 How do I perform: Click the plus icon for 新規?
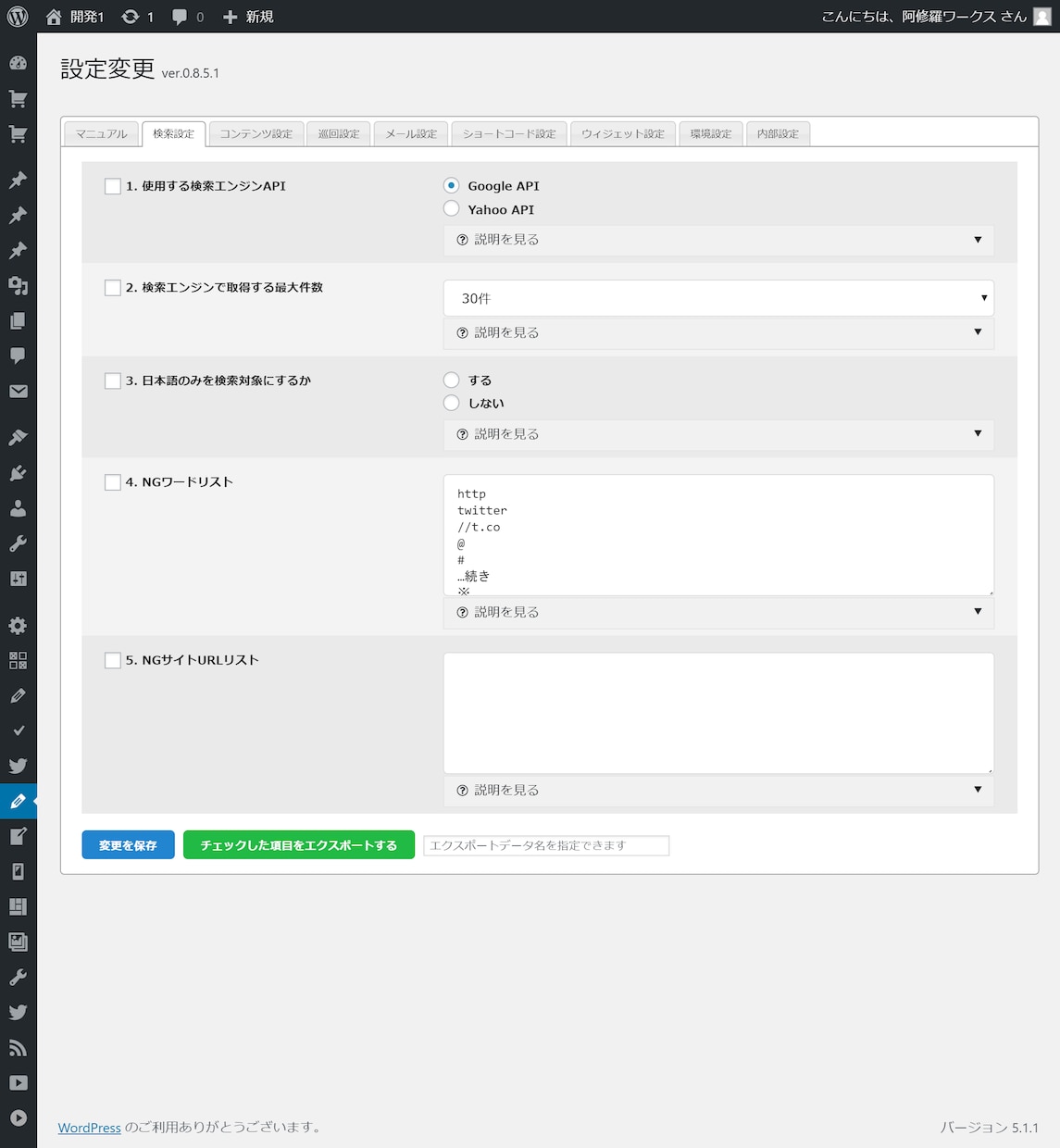tap(231, 17)
